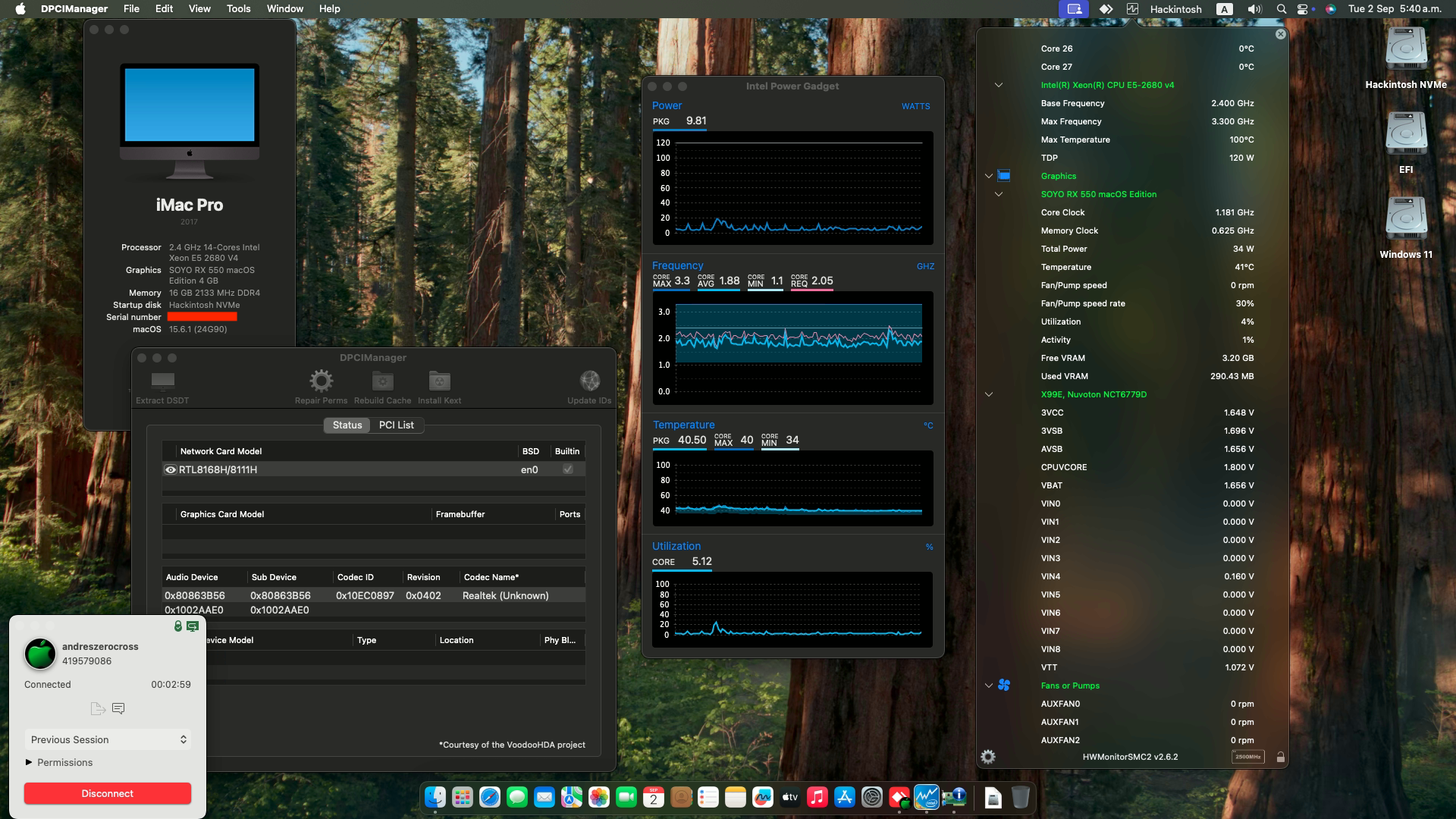Viewport: 1456px width, 819px height.
Task: Collapse the Graphics sensor group
Action: (988, 176)
